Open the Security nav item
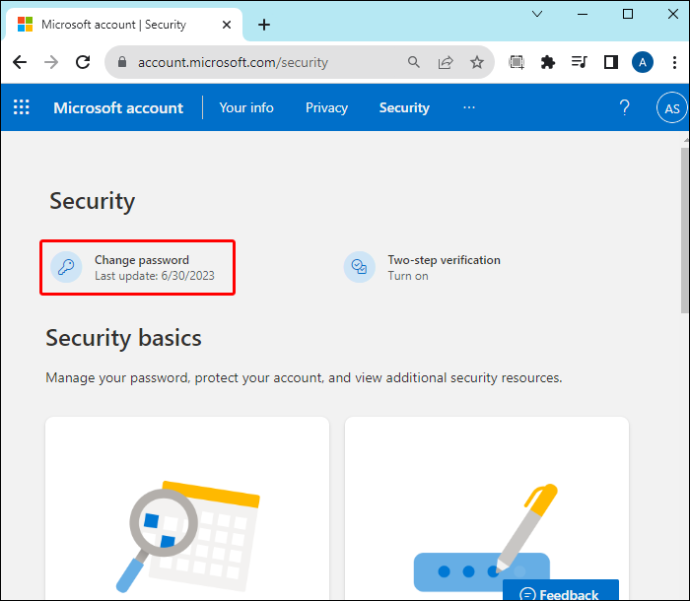Image resolution: width=690 pixels, height=601 pixels. 404,108
